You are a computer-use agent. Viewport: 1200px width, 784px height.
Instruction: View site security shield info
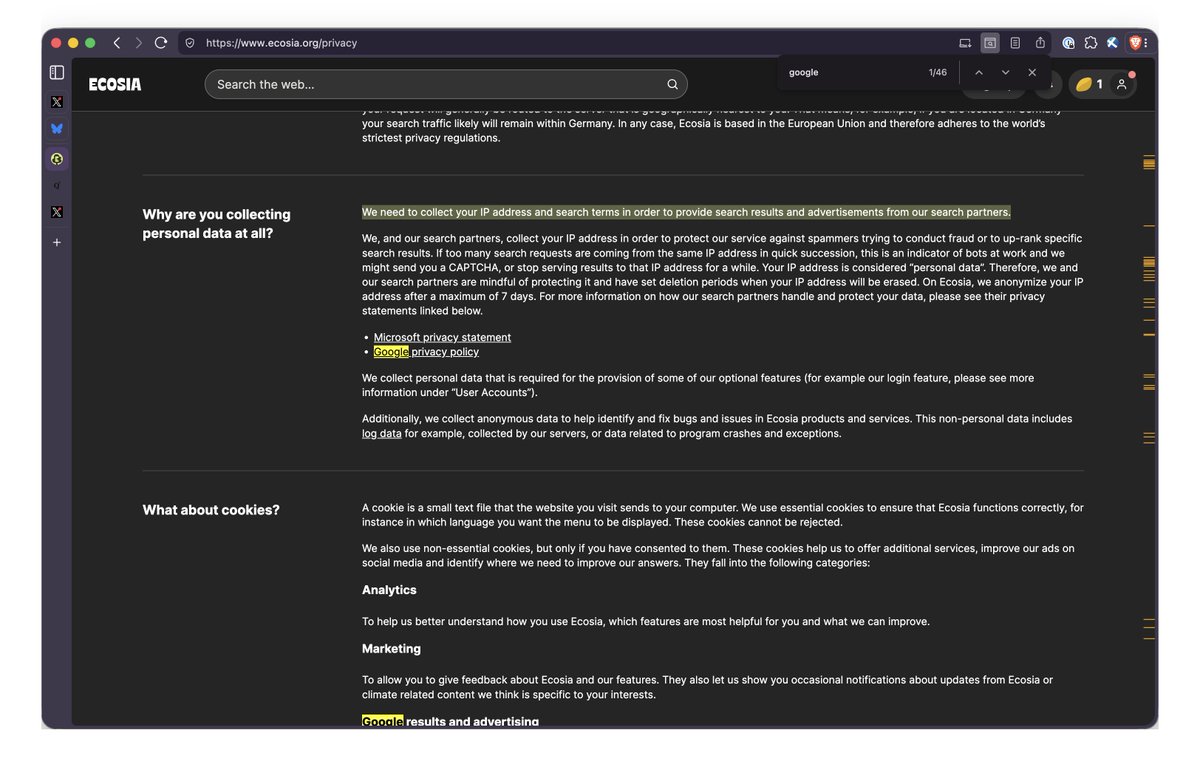tap(190, 43)
